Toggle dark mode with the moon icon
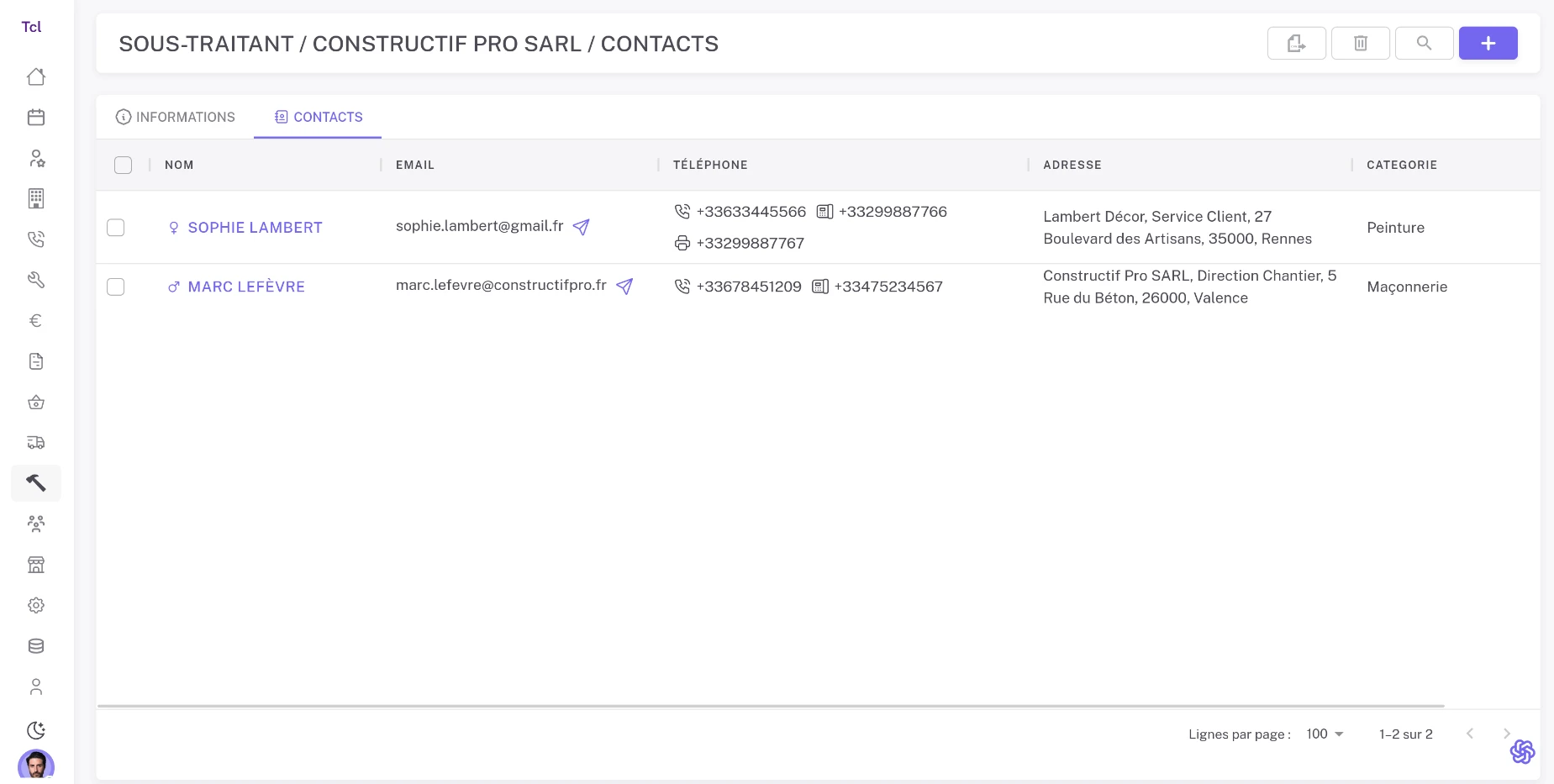The image size is (1554, 784). (35, 730)
